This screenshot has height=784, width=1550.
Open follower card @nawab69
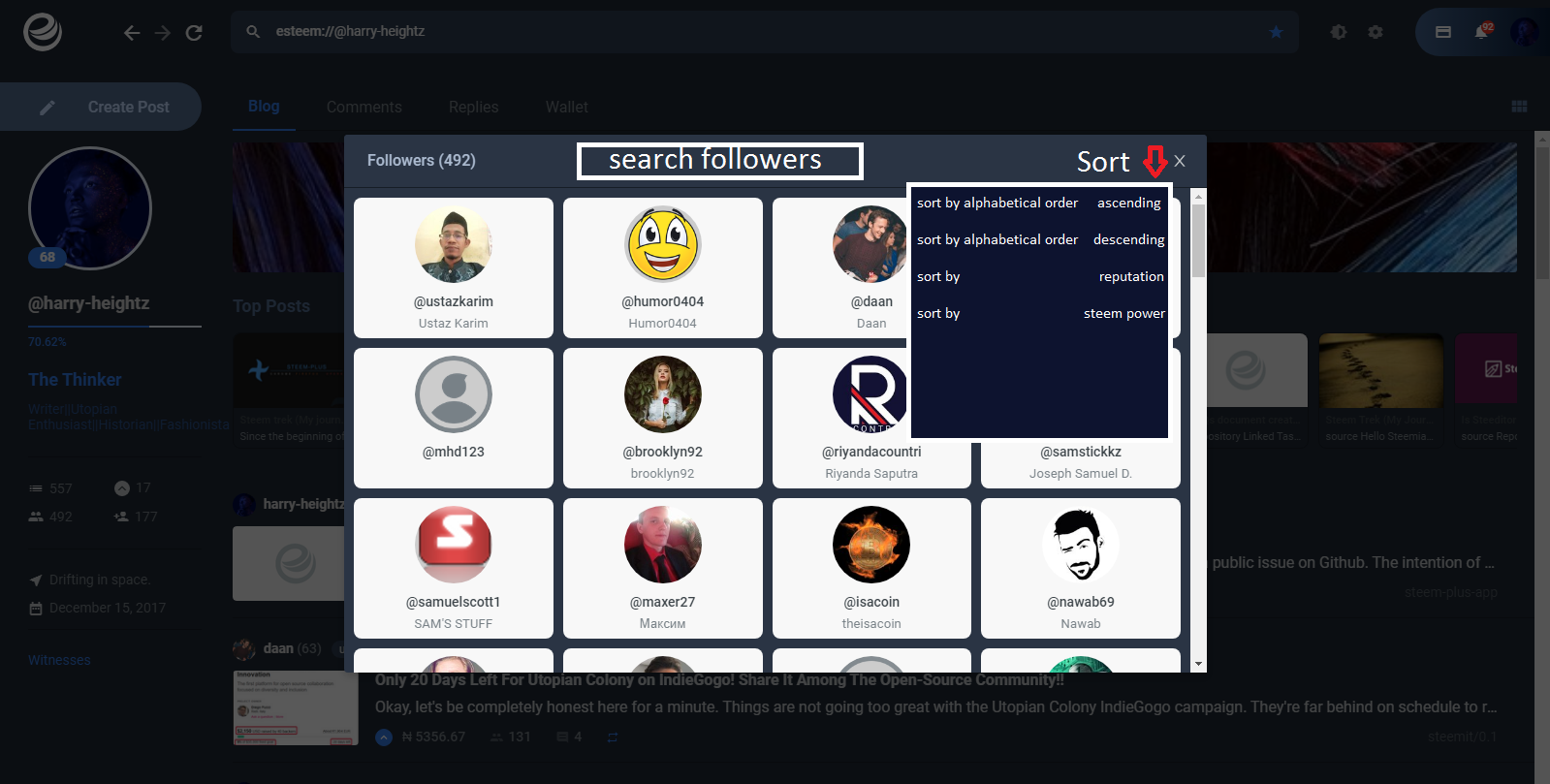click(x=1081, y=569)
